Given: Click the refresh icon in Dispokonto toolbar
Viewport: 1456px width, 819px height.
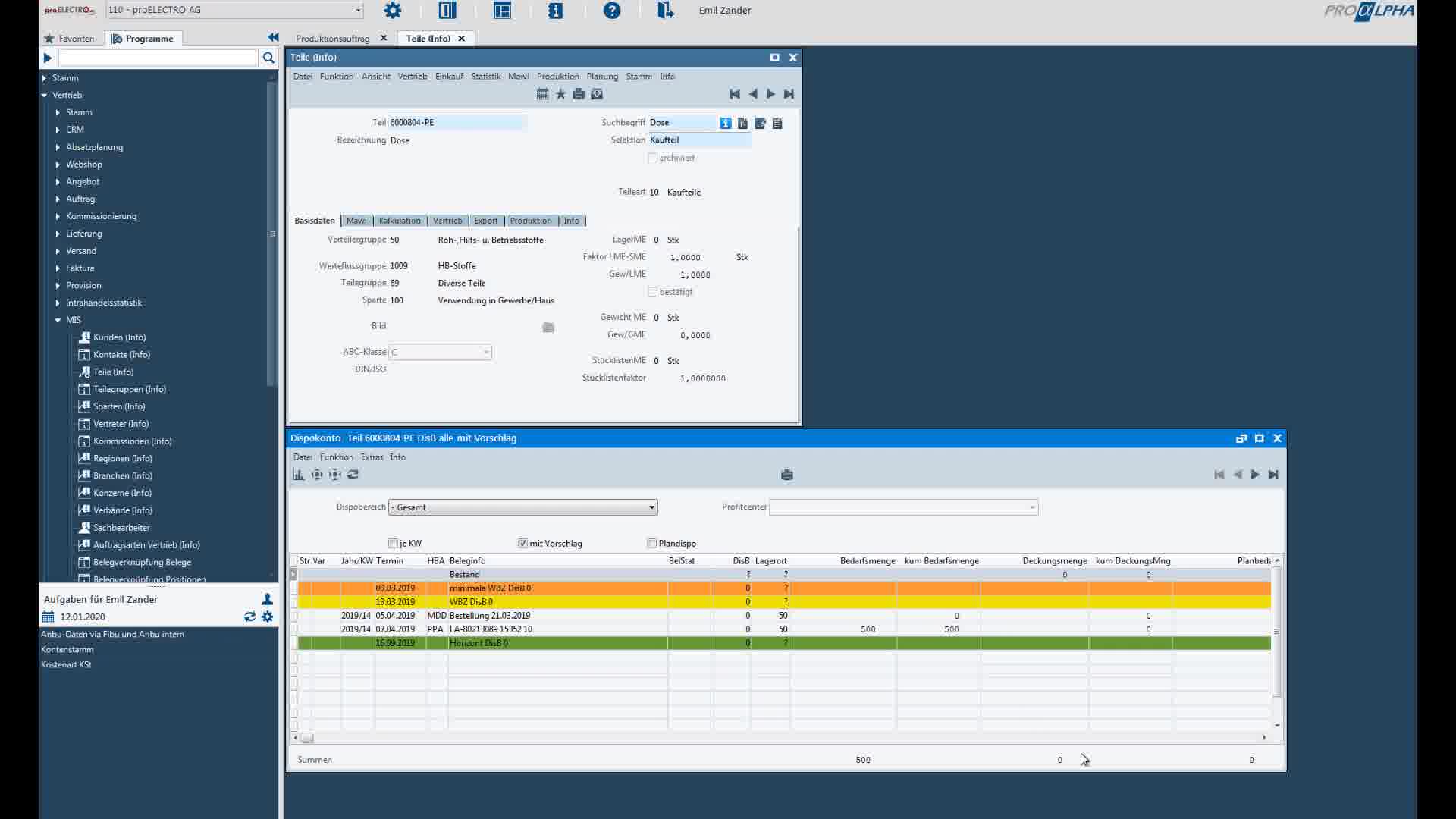Looking at the screenshot, I should (x=353, y=475).
